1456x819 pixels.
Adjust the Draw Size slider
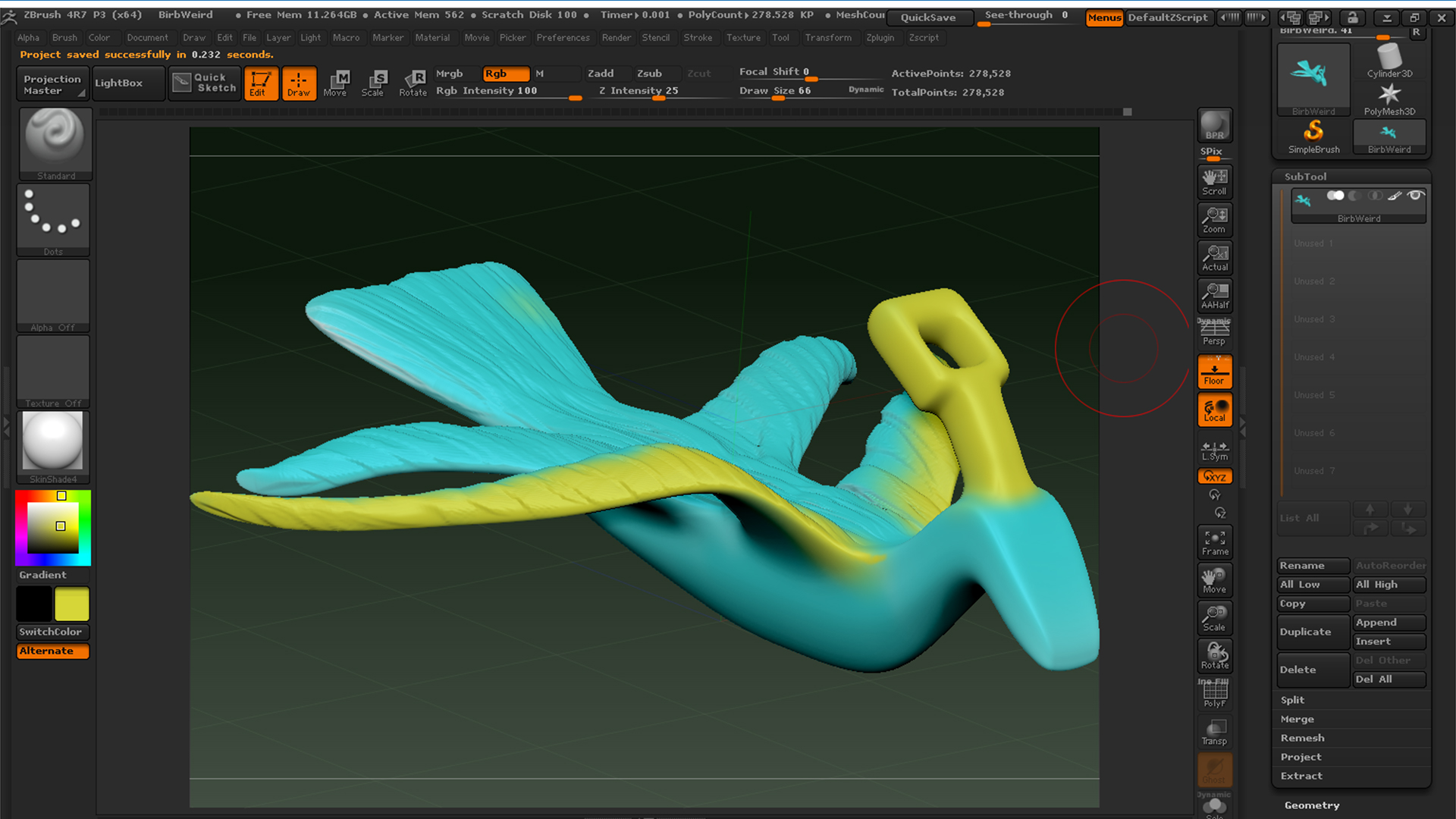[789, 91]
